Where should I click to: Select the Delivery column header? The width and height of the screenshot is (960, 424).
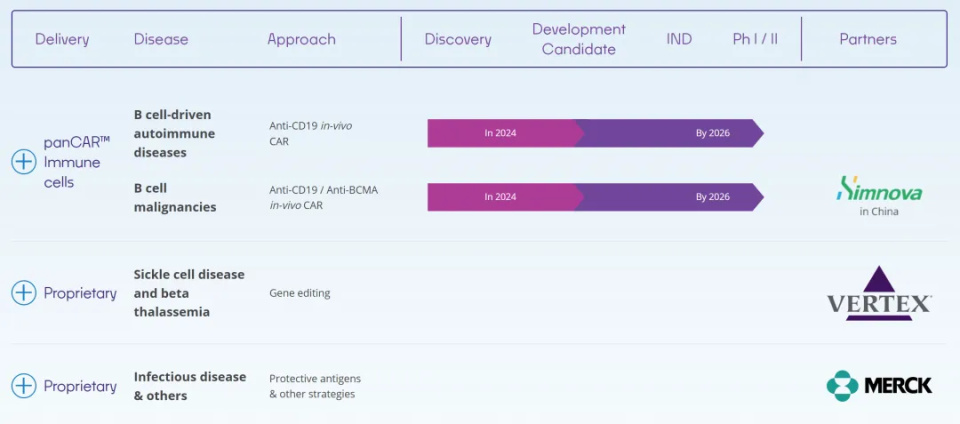tap(62, 39)
